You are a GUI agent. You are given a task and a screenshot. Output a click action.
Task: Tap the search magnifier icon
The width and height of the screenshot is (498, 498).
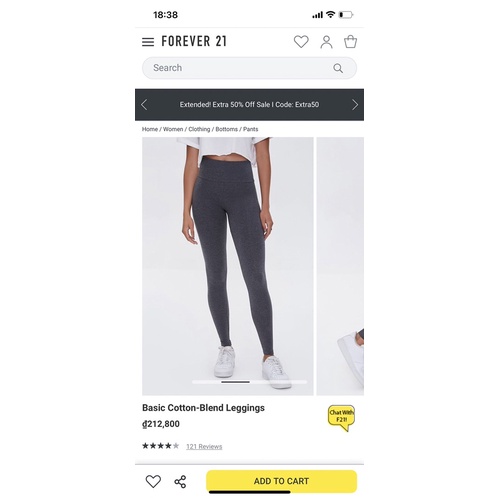(x=338, y=68)
